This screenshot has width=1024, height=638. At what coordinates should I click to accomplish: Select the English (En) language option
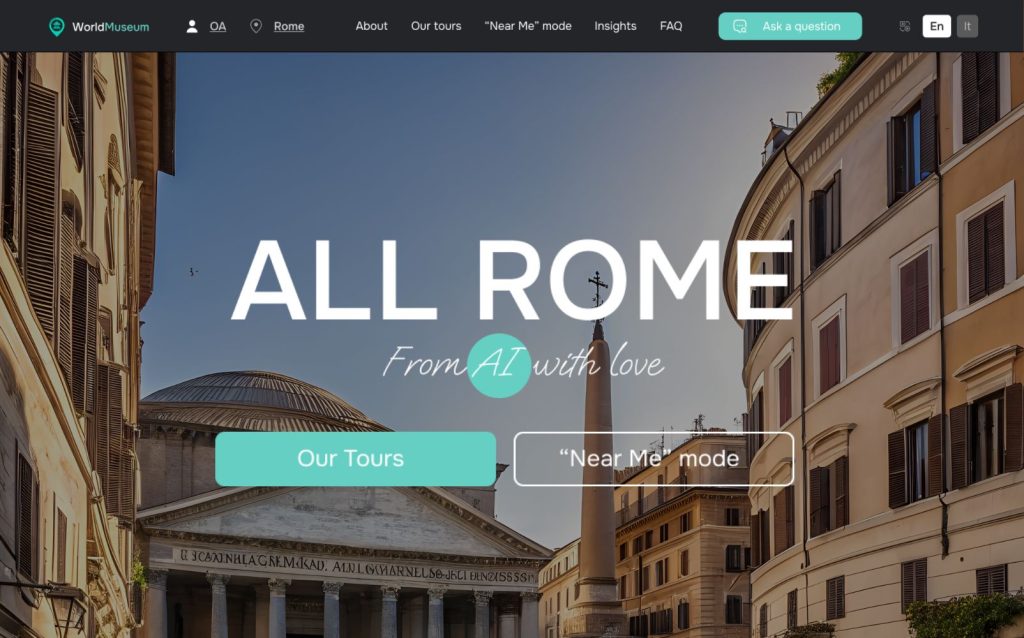(x=936, y=26)
